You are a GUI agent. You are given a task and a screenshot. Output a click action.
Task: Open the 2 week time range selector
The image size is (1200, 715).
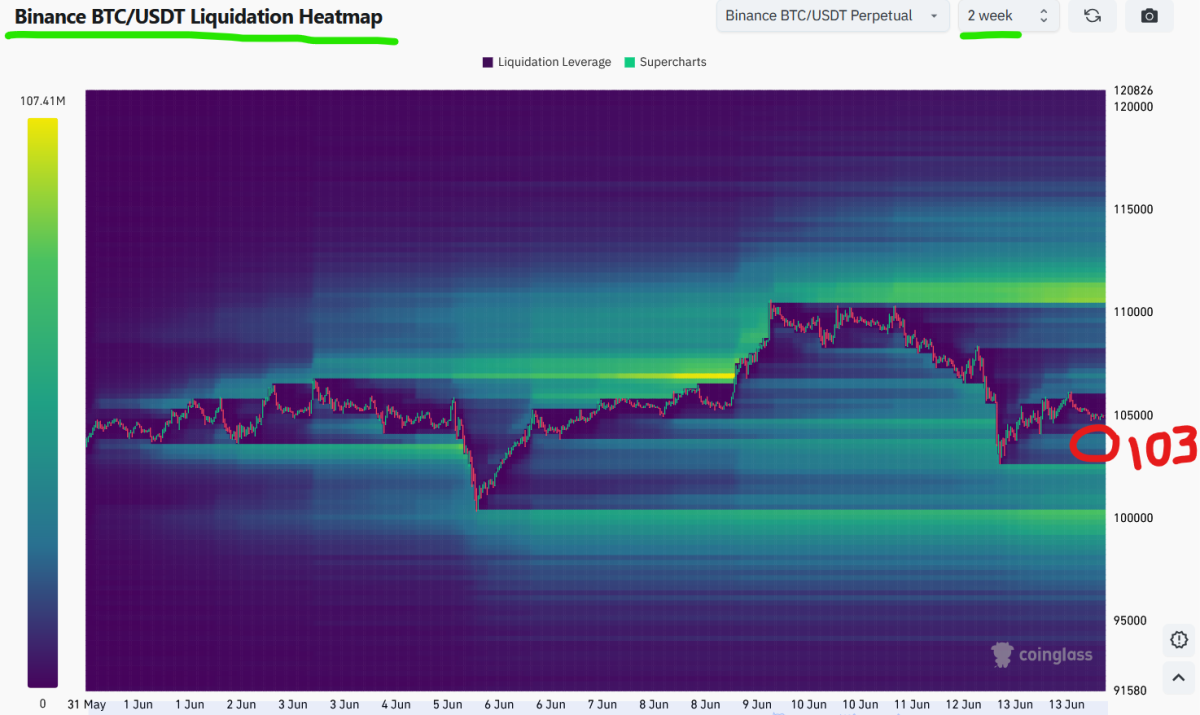(1008, 16)
